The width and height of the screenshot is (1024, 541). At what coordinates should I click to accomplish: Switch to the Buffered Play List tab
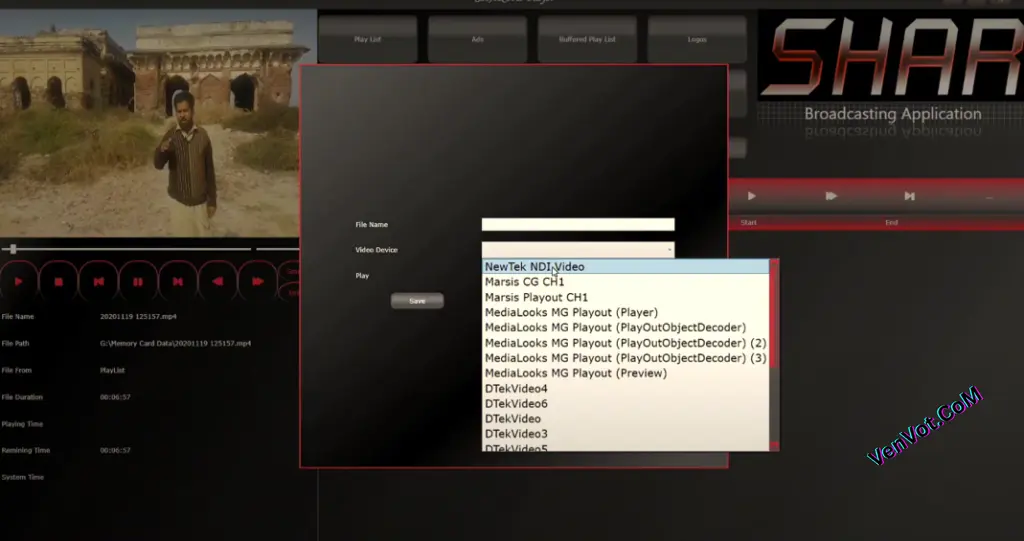pyautogui.click(x=587, y=39)
